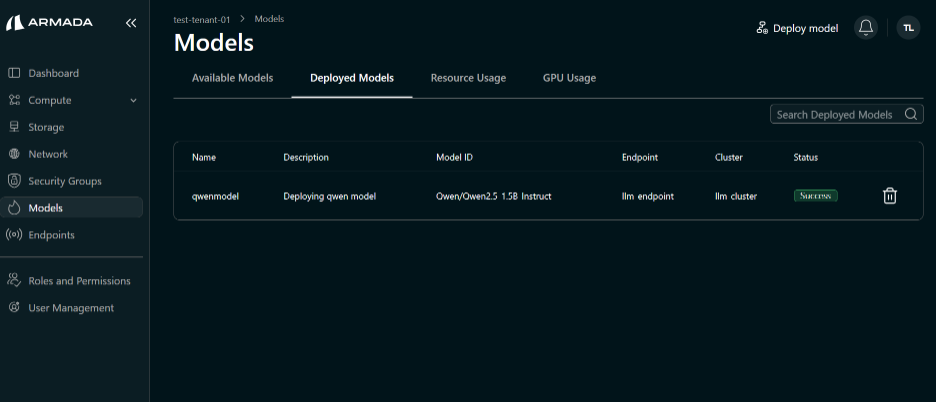Collapse the sidebar with the double-chevron icon

[131, 23]
